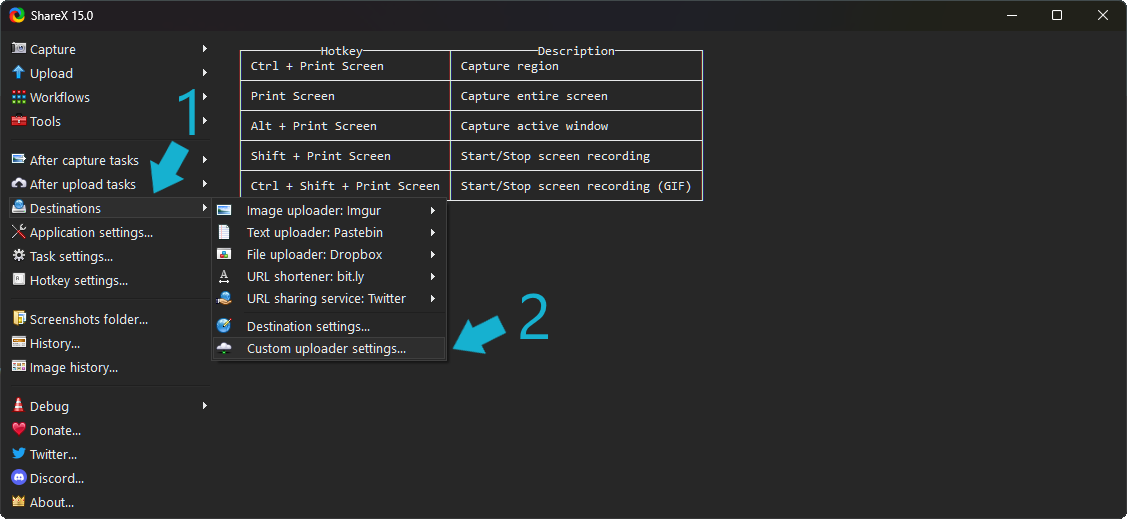
Task: Click the Upload arrow icon
Action: click(x=19, y=73)
